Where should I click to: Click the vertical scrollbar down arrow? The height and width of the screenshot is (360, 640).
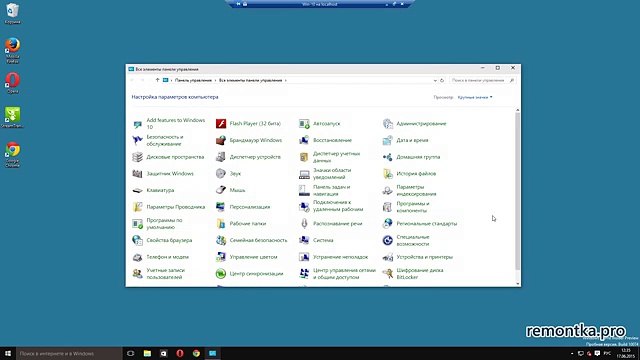pyautogui.click(x=518, y=284)
